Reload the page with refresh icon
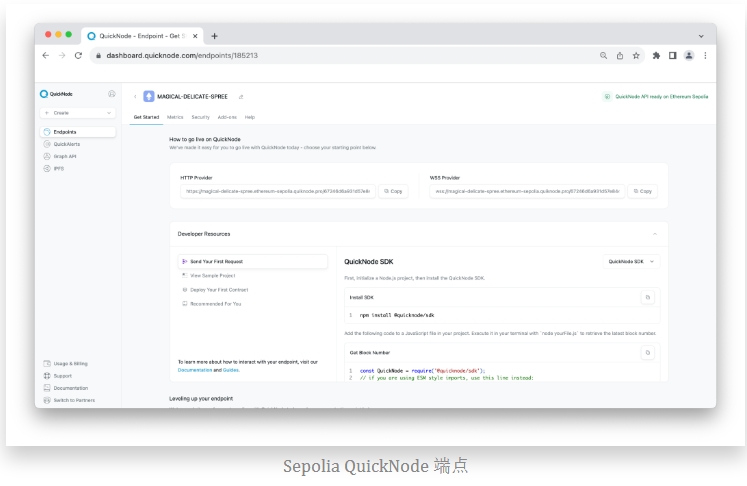The width and height of the screenshot is (747, 486). coord(79,55)
